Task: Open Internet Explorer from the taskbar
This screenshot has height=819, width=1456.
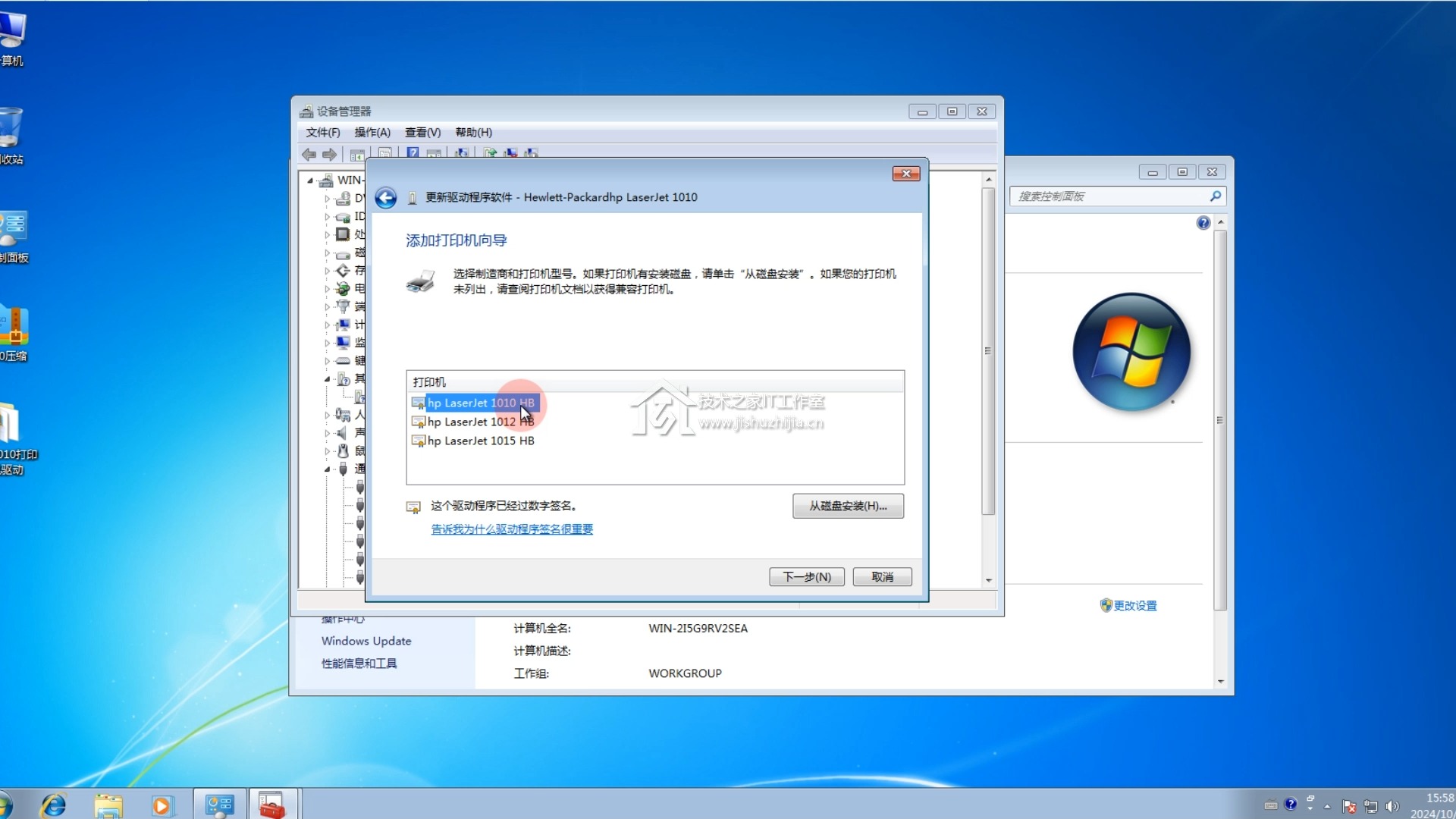Action: coord(55,804)
